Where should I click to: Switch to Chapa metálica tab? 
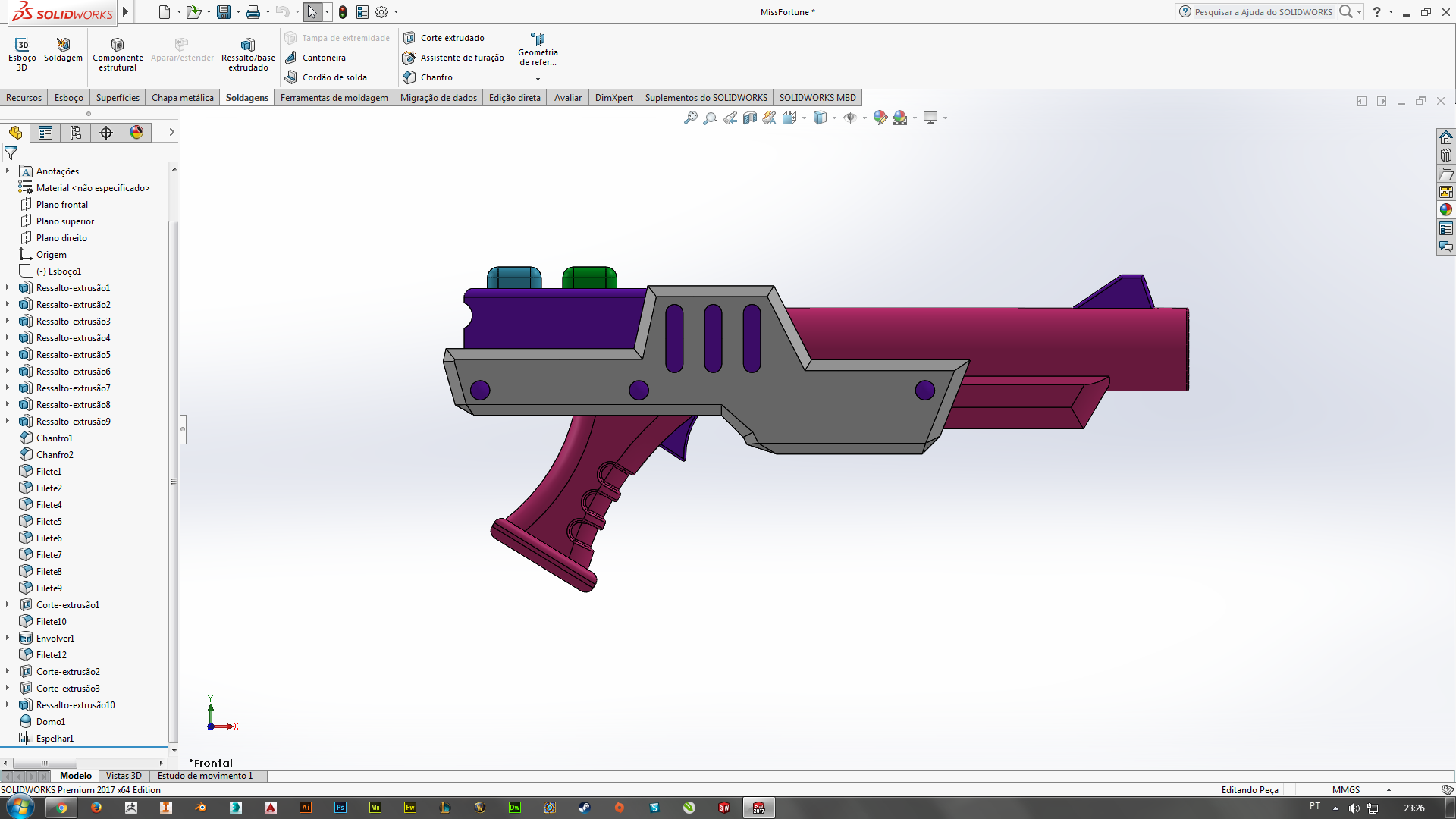click(183, 98)
